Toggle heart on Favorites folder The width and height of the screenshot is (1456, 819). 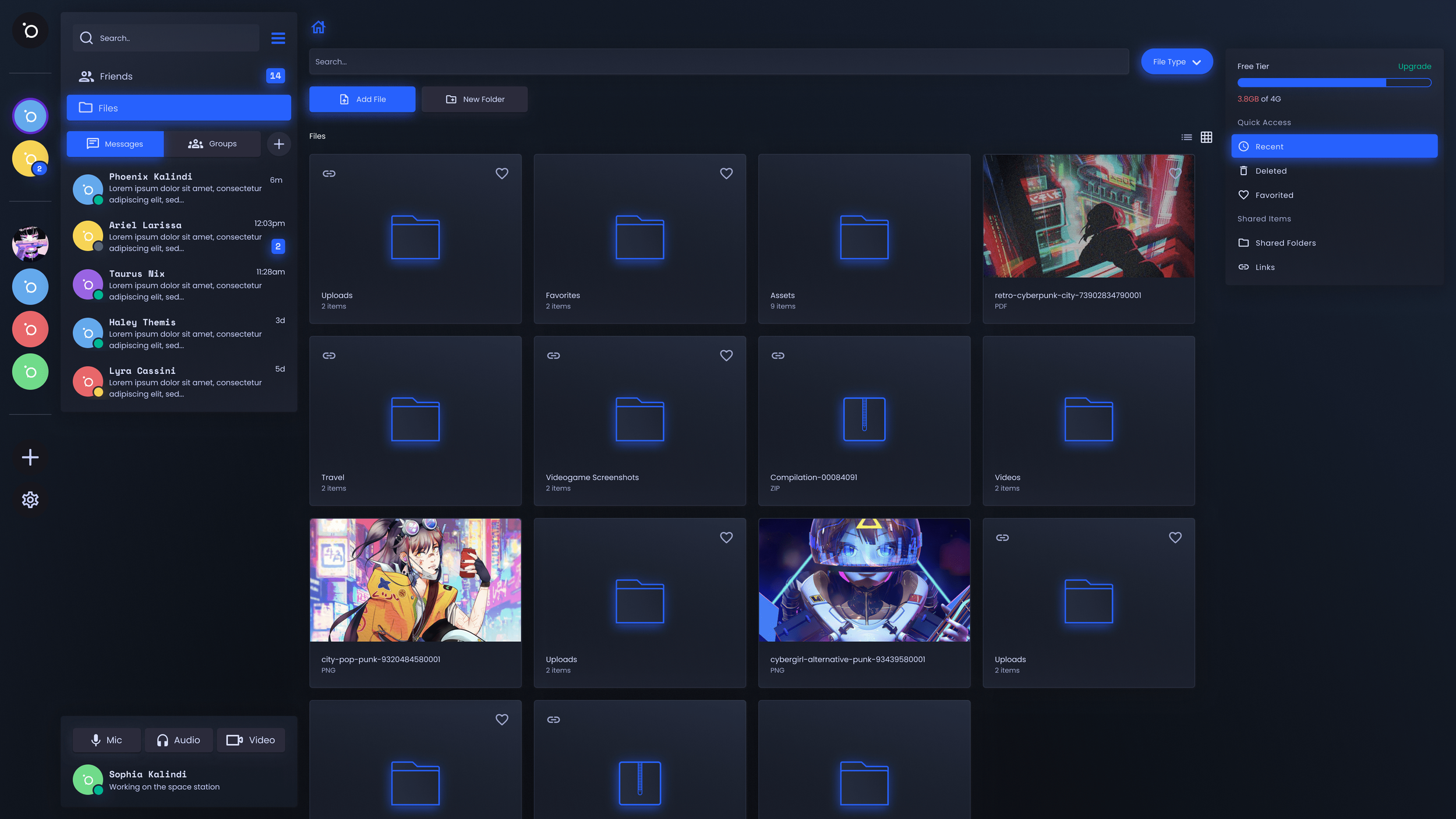(x=726, y=174)
